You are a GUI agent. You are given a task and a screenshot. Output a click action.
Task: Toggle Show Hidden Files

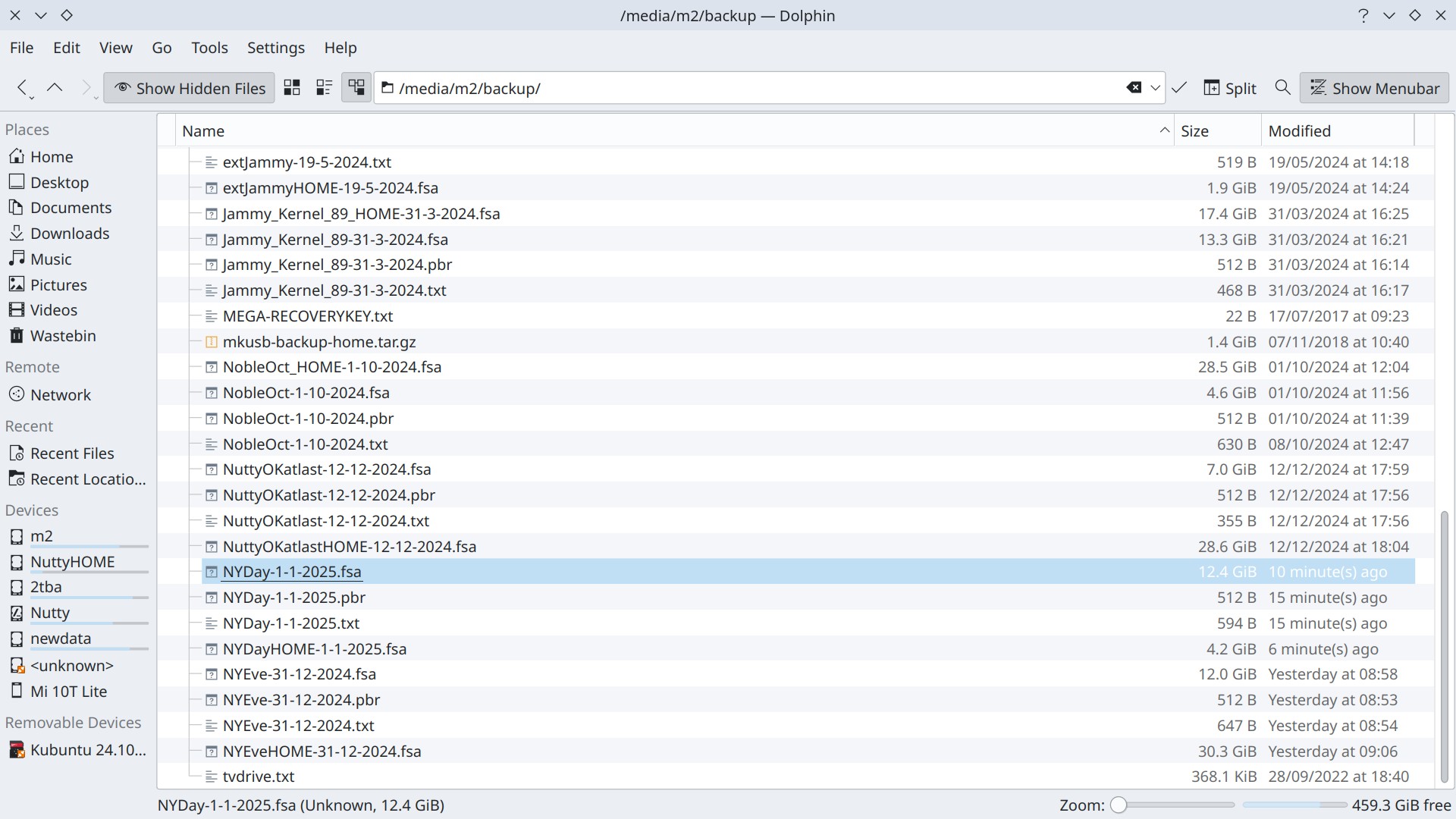coord(190,88)
